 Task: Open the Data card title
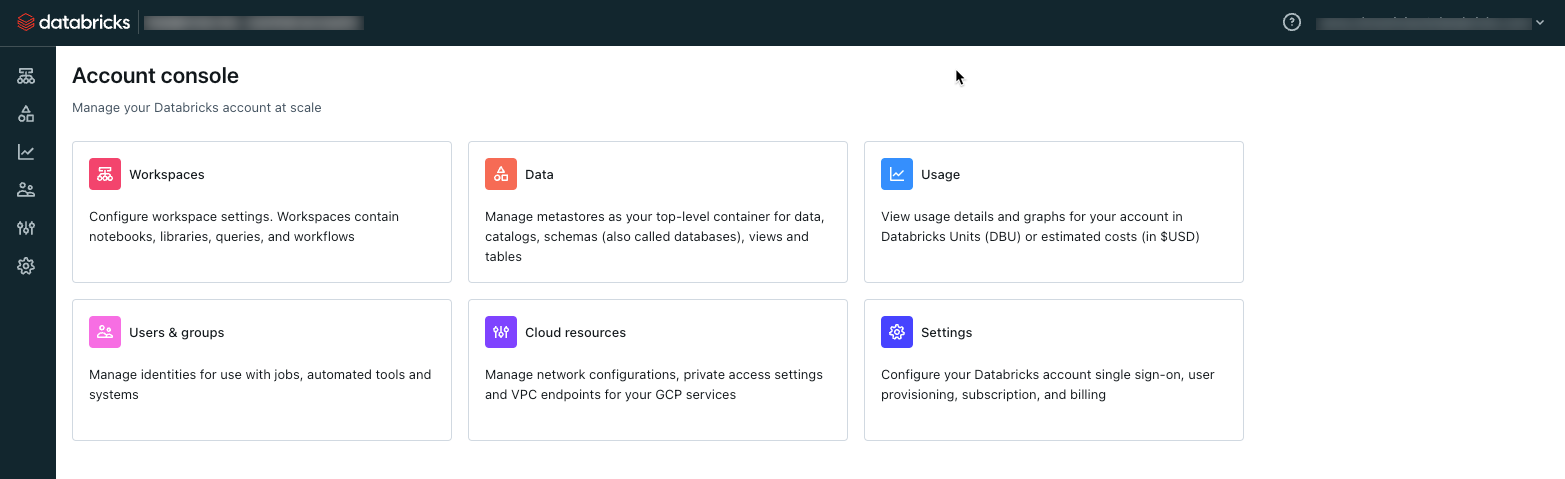click(x=539, y=174)
